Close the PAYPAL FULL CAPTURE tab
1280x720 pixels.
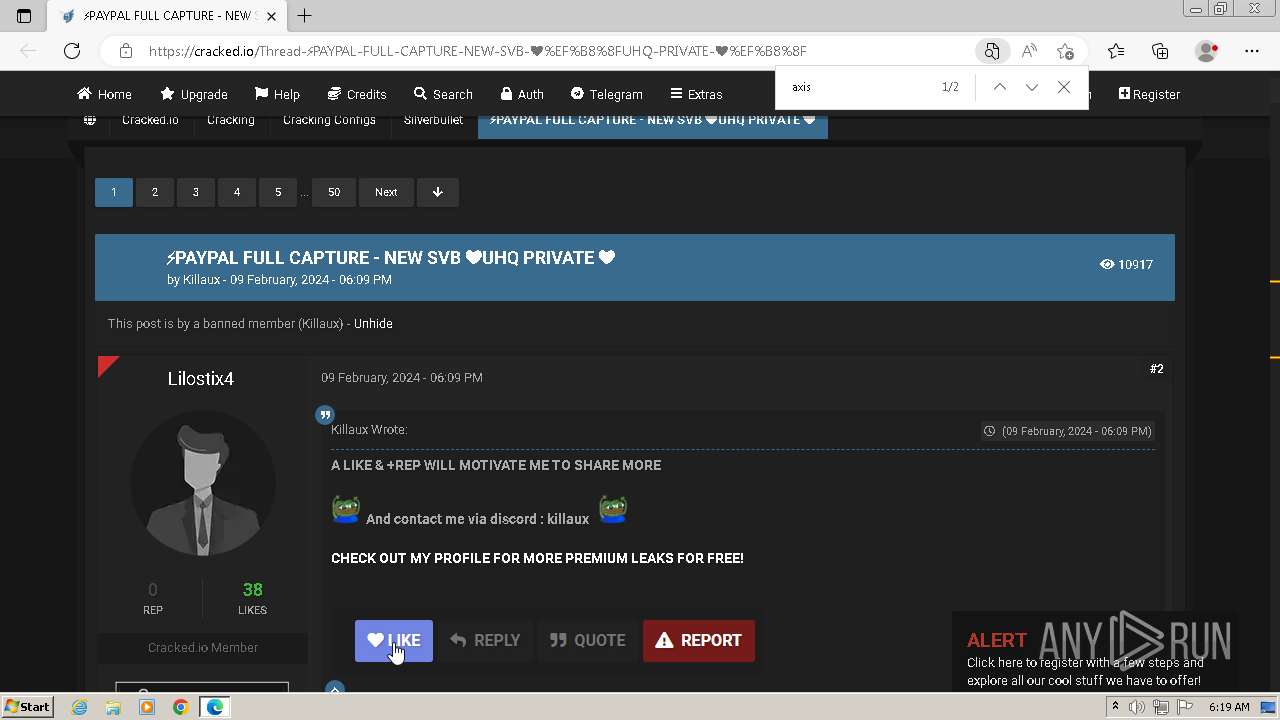pos(271,16)
